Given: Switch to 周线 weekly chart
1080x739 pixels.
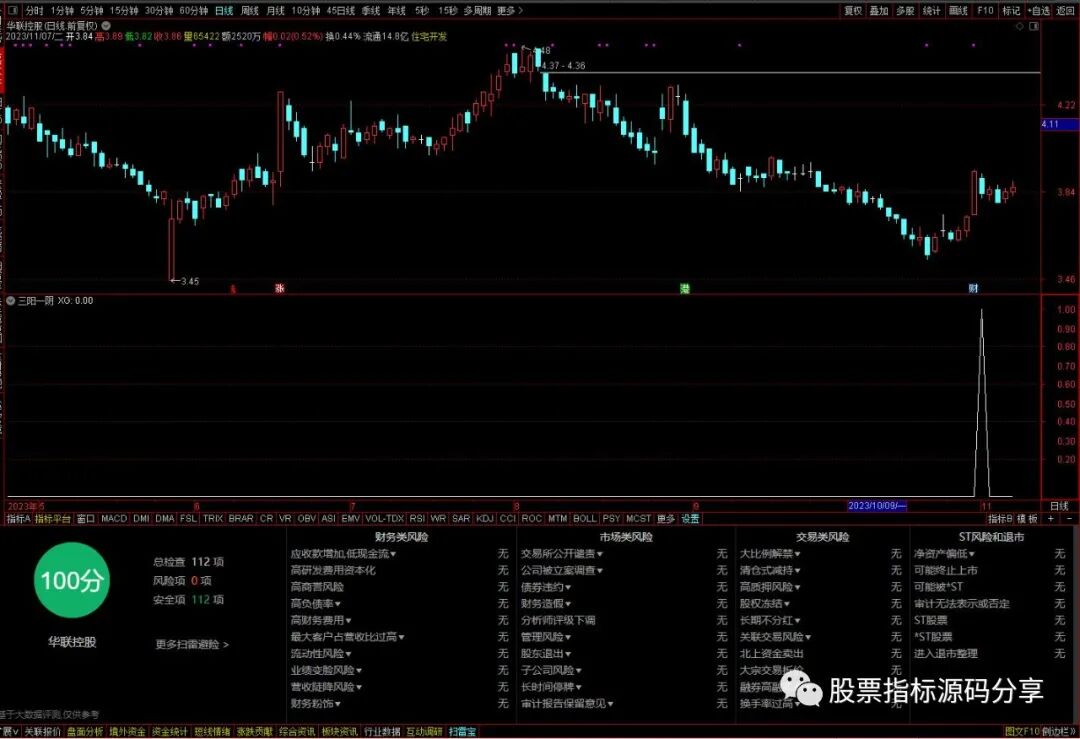Looking at the screenshot, I should (x=250, y=10).
